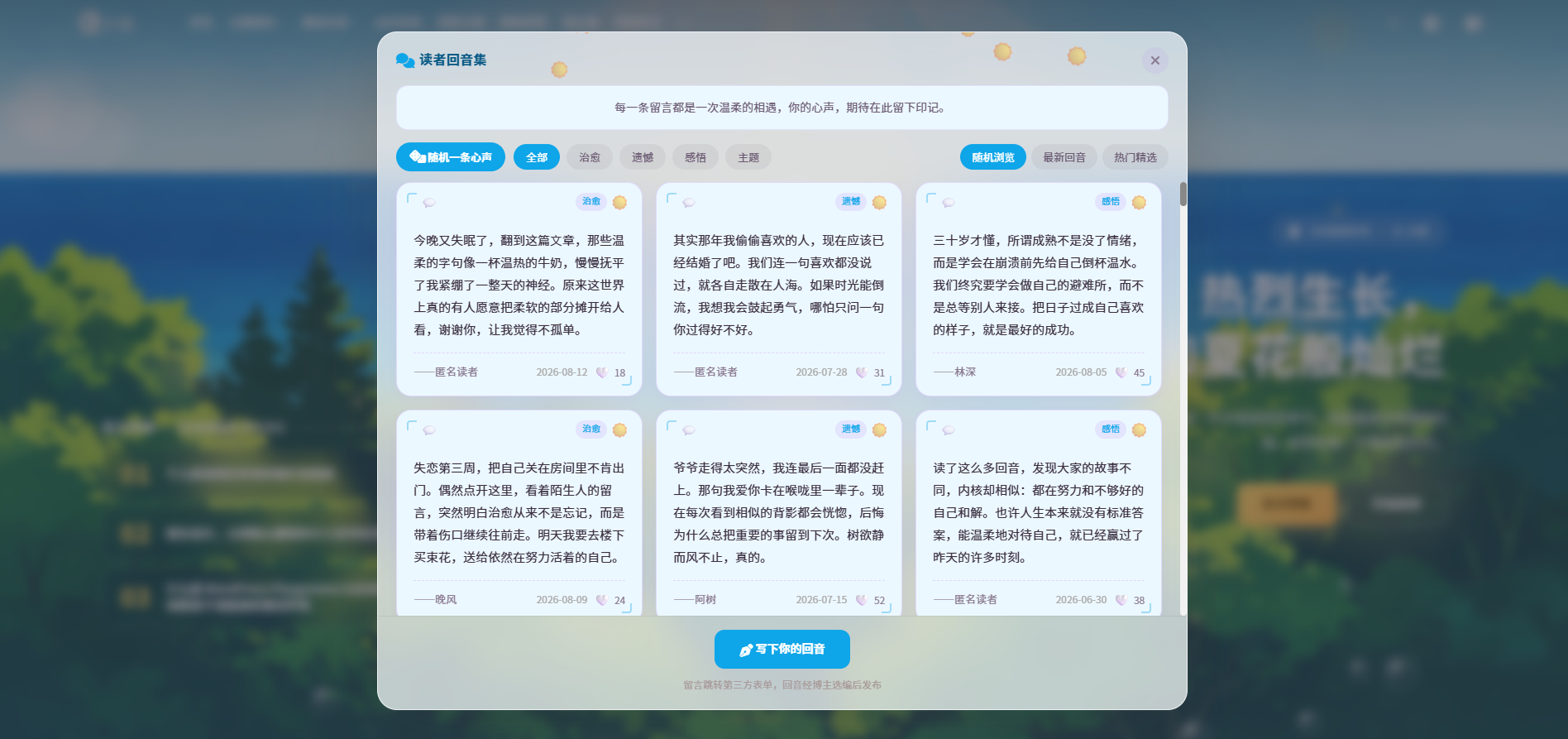The width and height of the screenshot is (1568, 739).
Task: Click the date 2026-08-05
Action: click(1081, 372)
